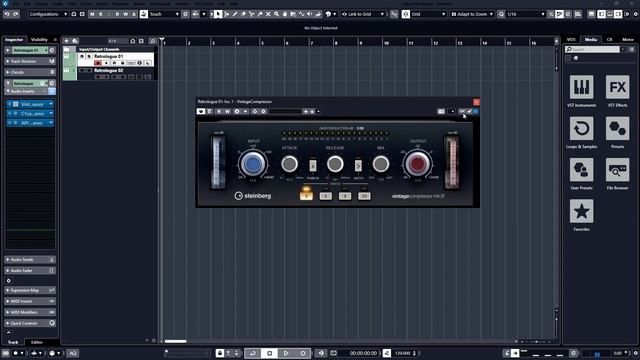This screenshot has height=360, width=640.
Task: Select ratio 4 button on compressor
Action: pos(325,196)
